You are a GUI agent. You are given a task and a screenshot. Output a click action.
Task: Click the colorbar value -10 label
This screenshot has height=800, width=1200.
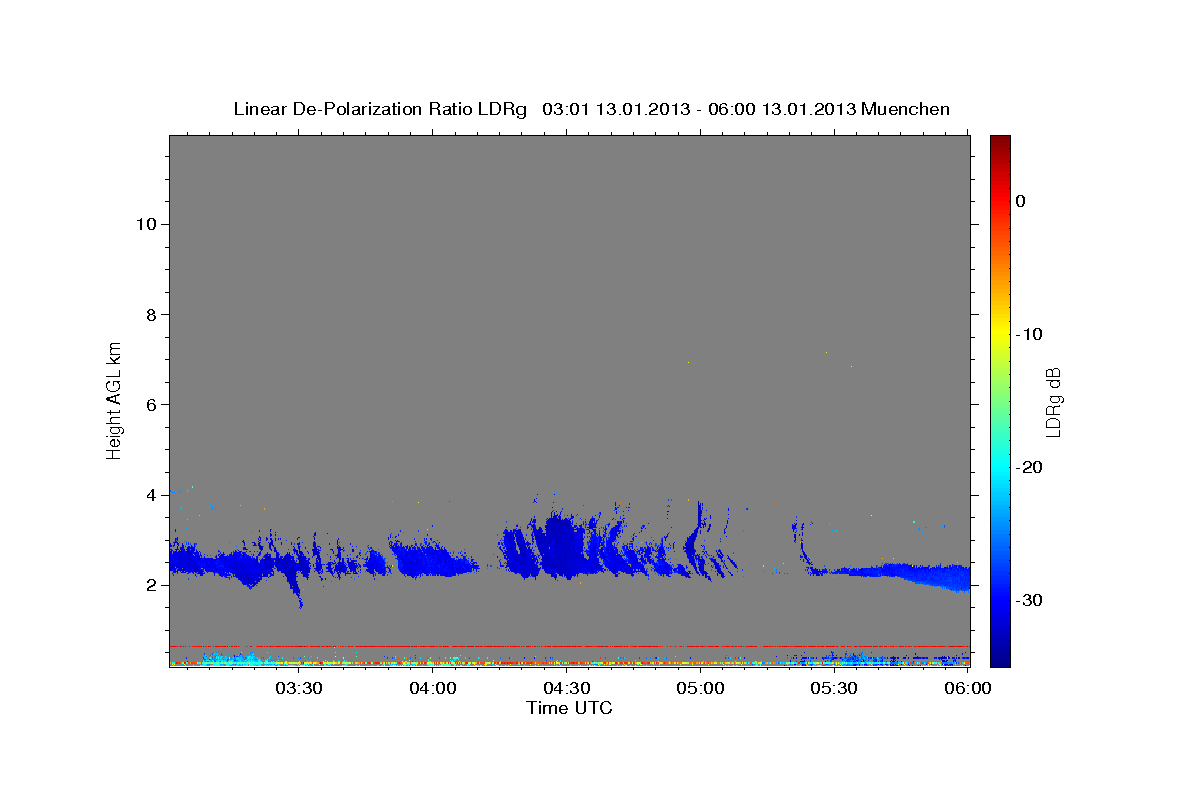(1029, 334)
